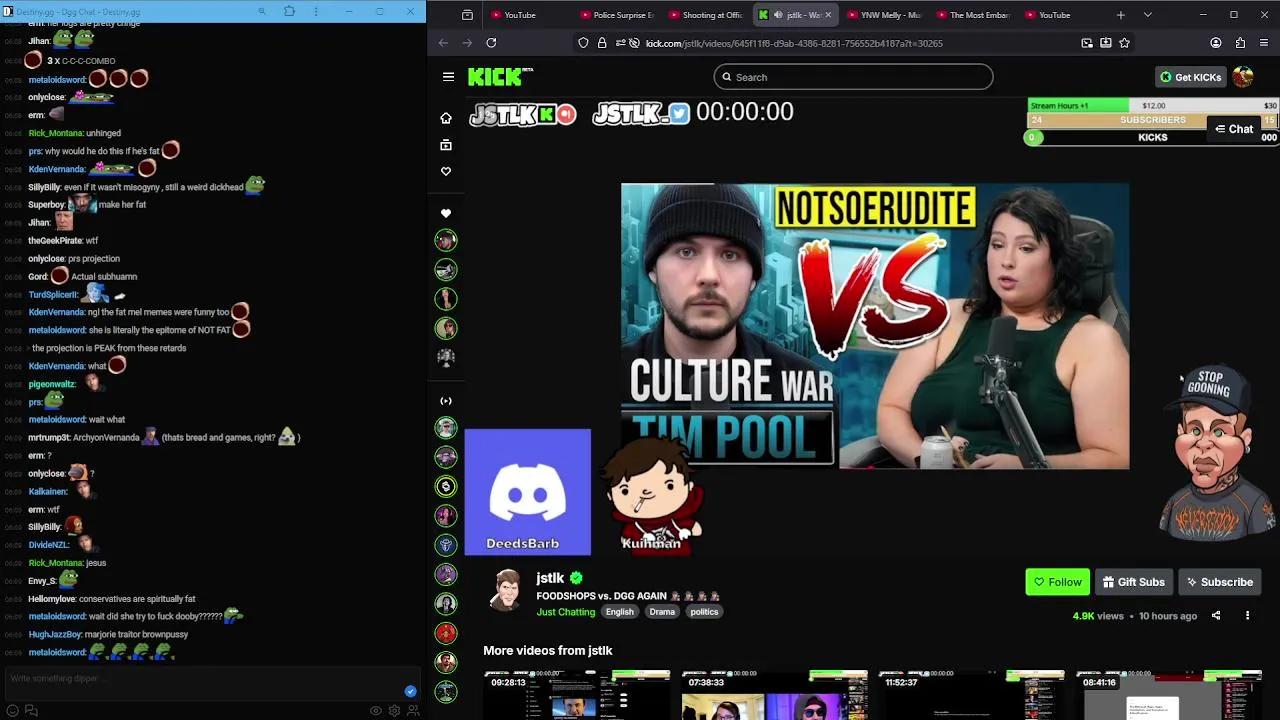
Task: Click the politics tag
Action: pos(704,612)
